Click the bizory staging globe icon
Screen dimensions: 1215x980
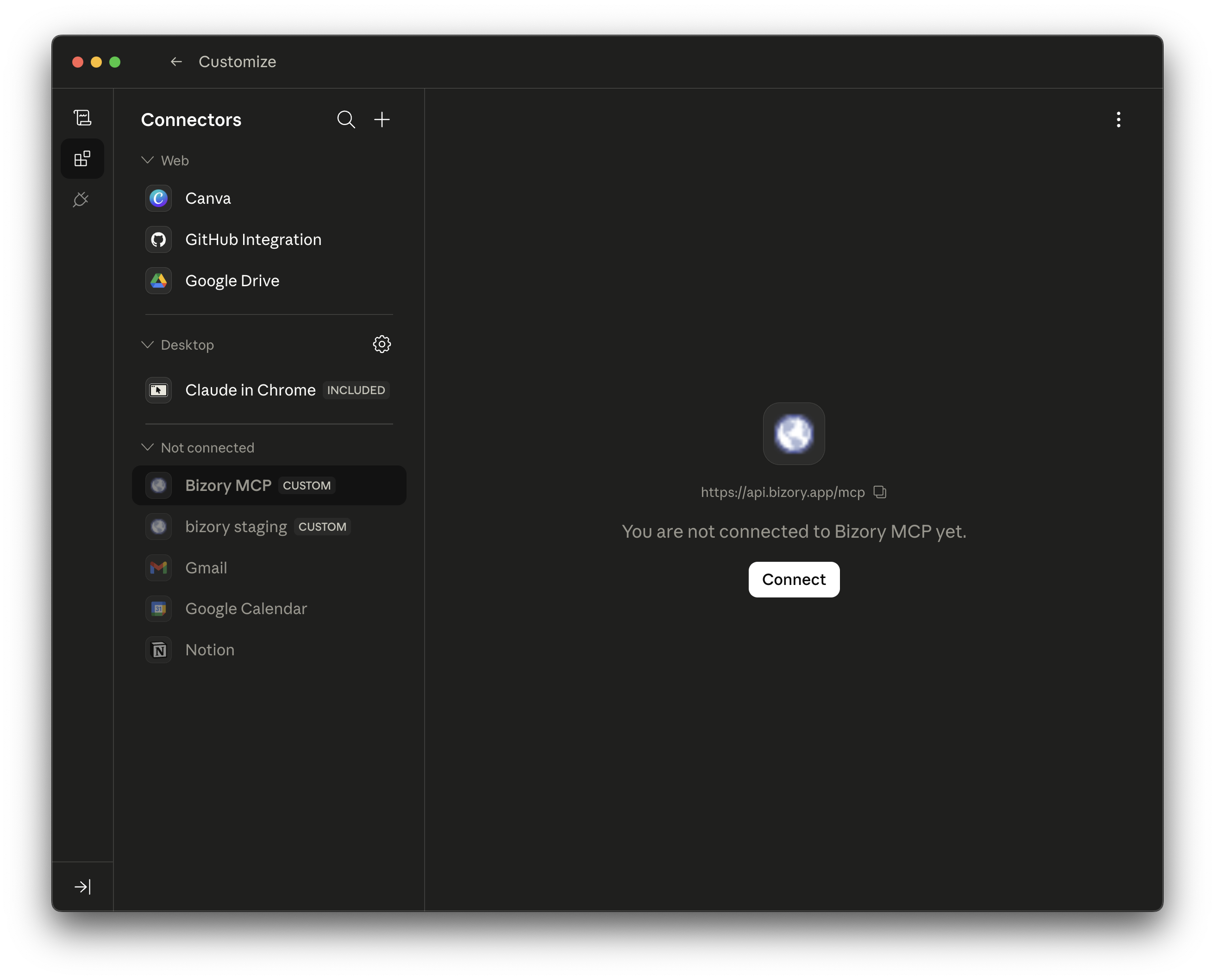(158, 527)
